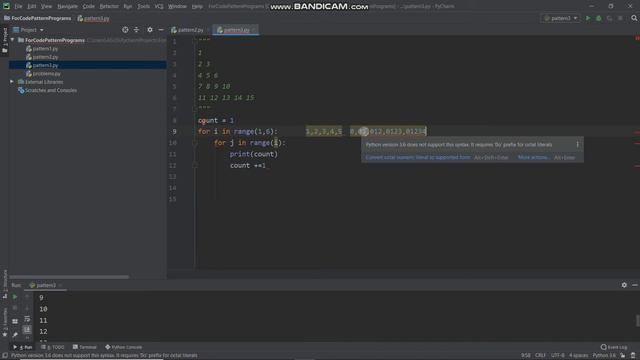This screenshot has width=640, height=360.
Task: Open the Help menu
Action: click(197, 7)
